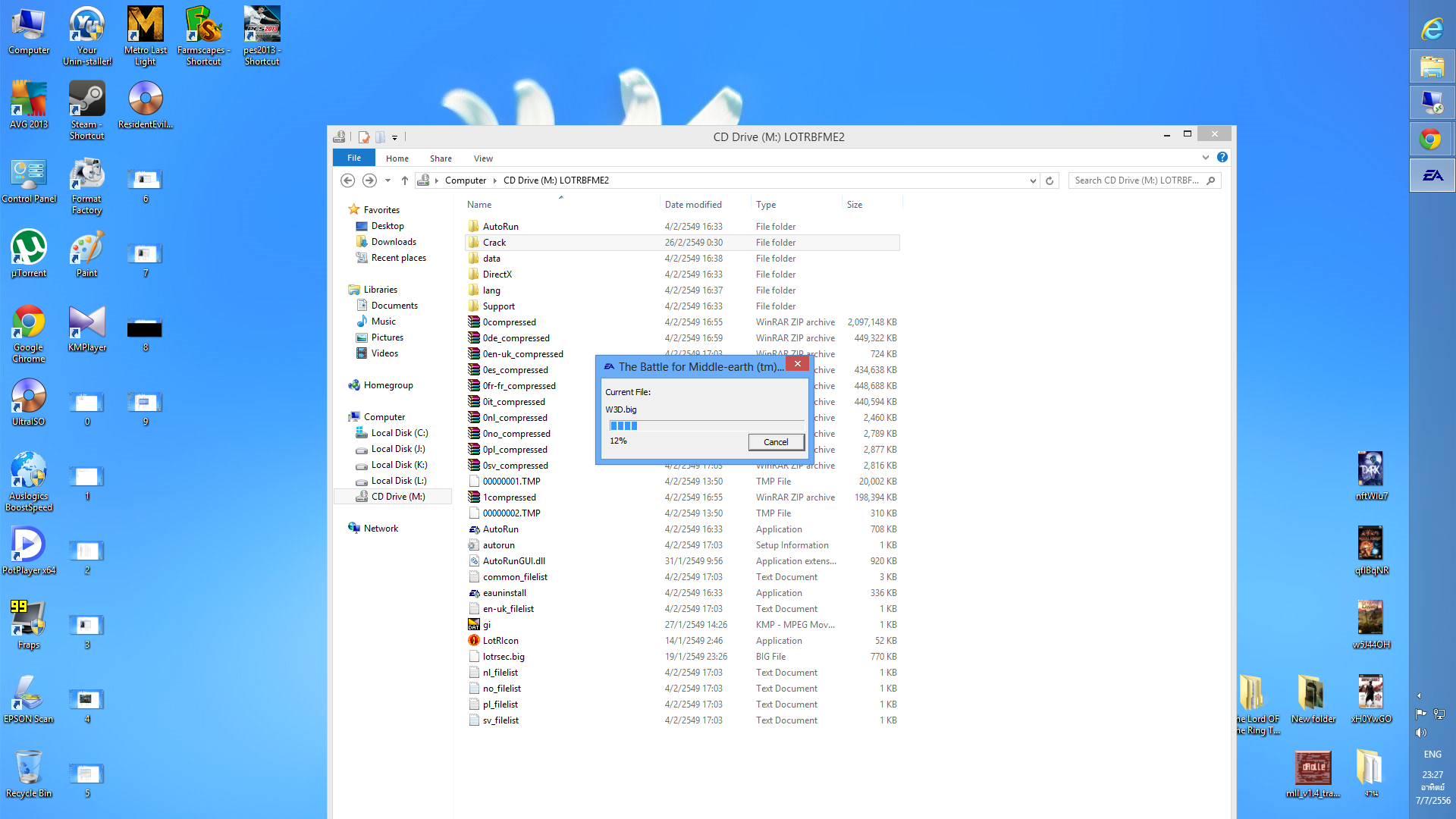1456x819 pixels.
Task: Click the Up folder arrow
Action: pyautogui.click(x=405, y=180)
